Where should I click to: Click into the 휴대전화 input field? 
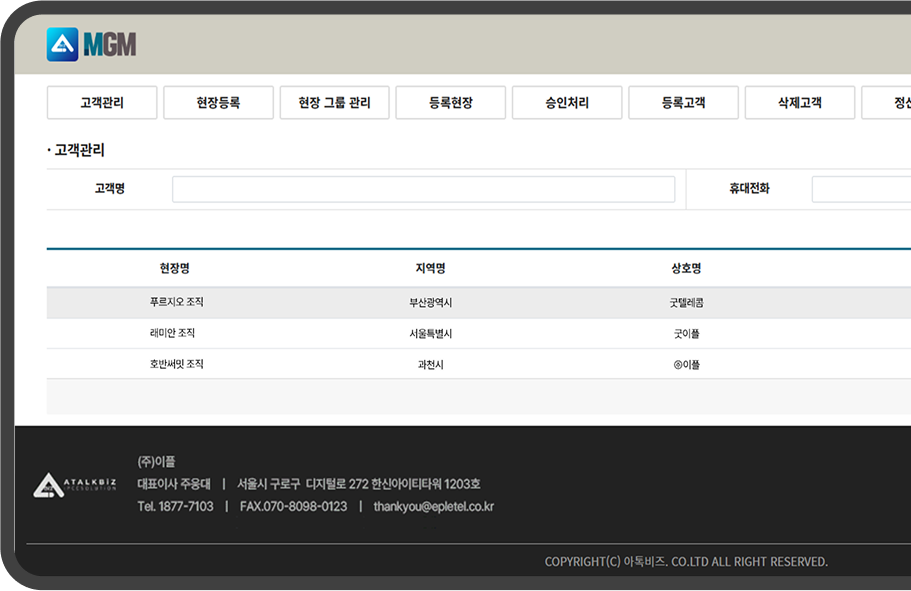(x=860, y=189)
